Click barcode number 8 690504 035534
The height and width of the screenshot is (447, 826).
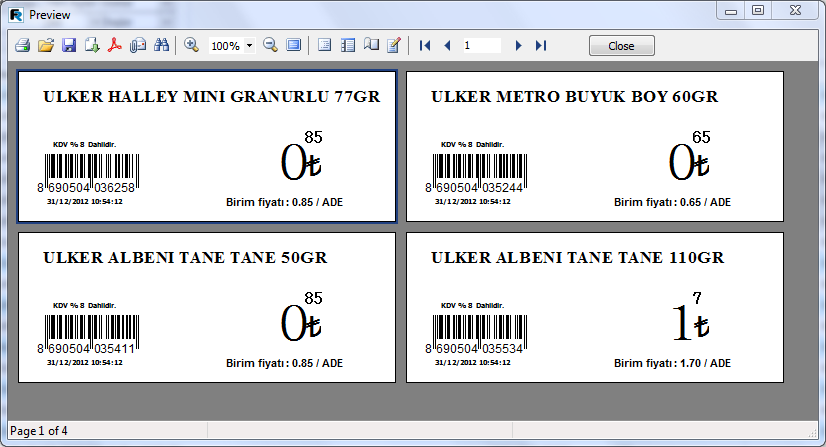[x=474, y=349]
